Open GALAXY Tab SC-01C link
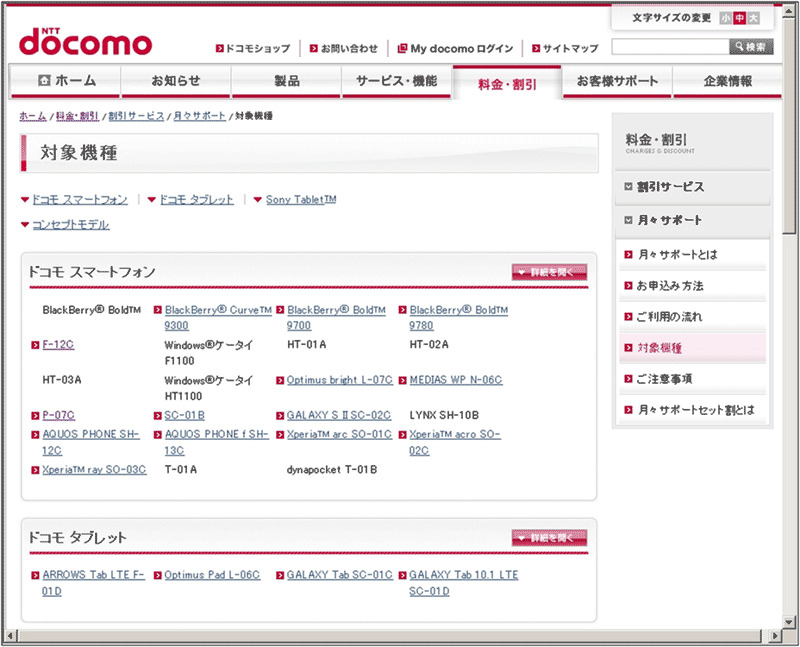This screenshot has width=800, height=647. 339,575
